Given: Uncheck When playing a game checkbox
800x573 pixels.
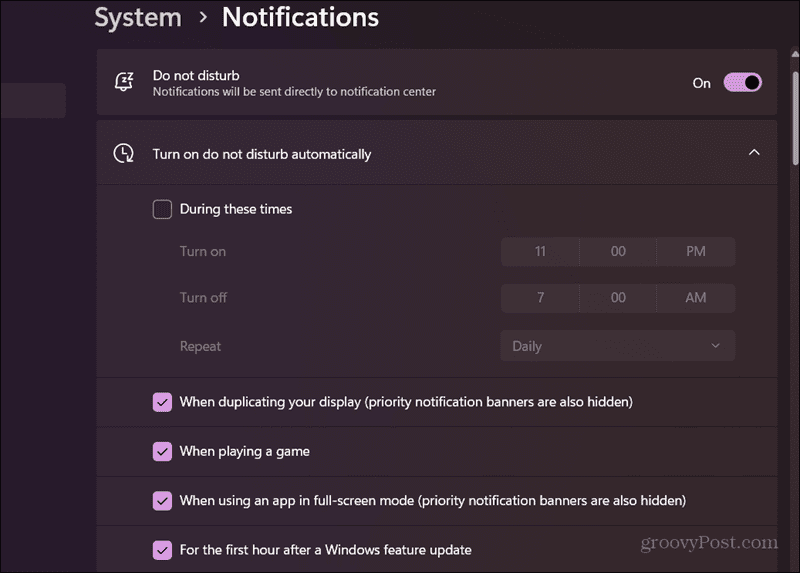Looking at the screenshot, I should click(x=162, y=452).
